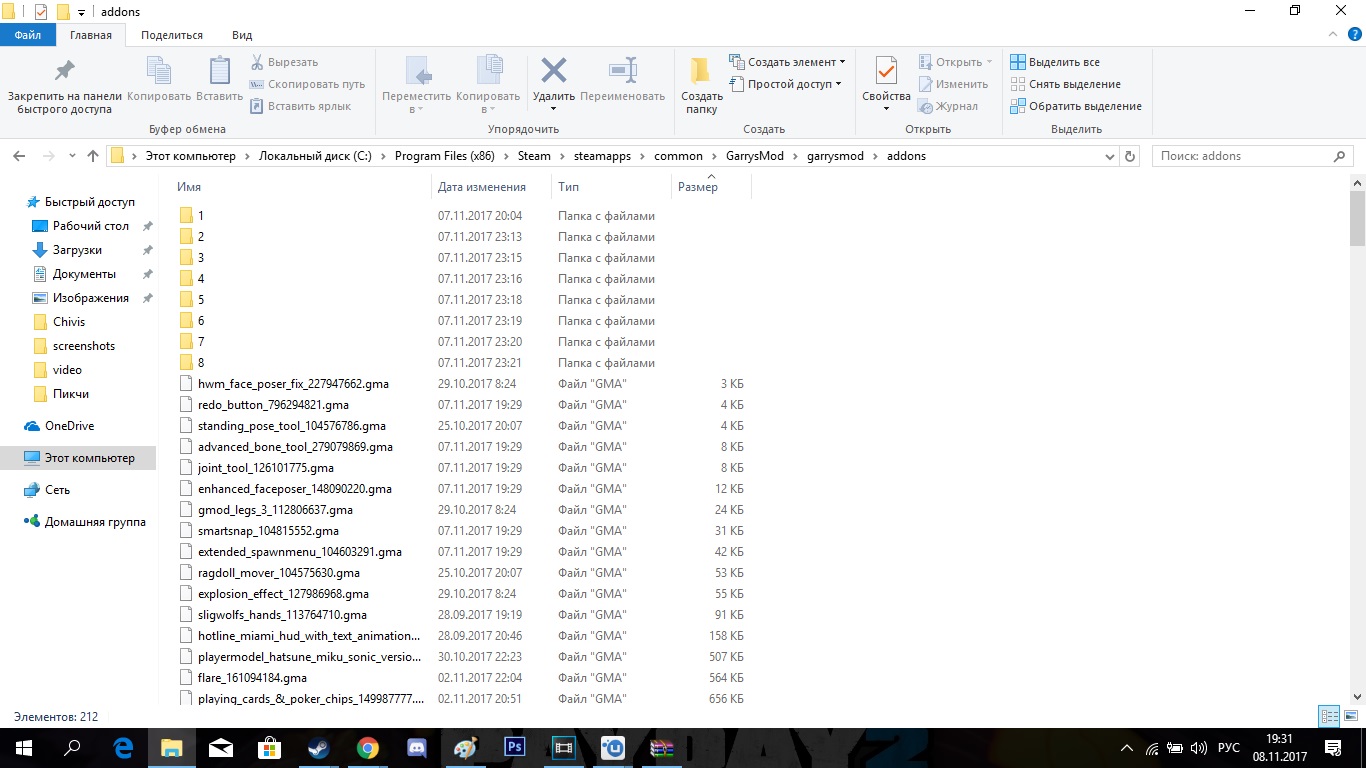Click the Windows Start button
Screen dimensions: 1366x768
pyautogui.click(x=23, y=748)
